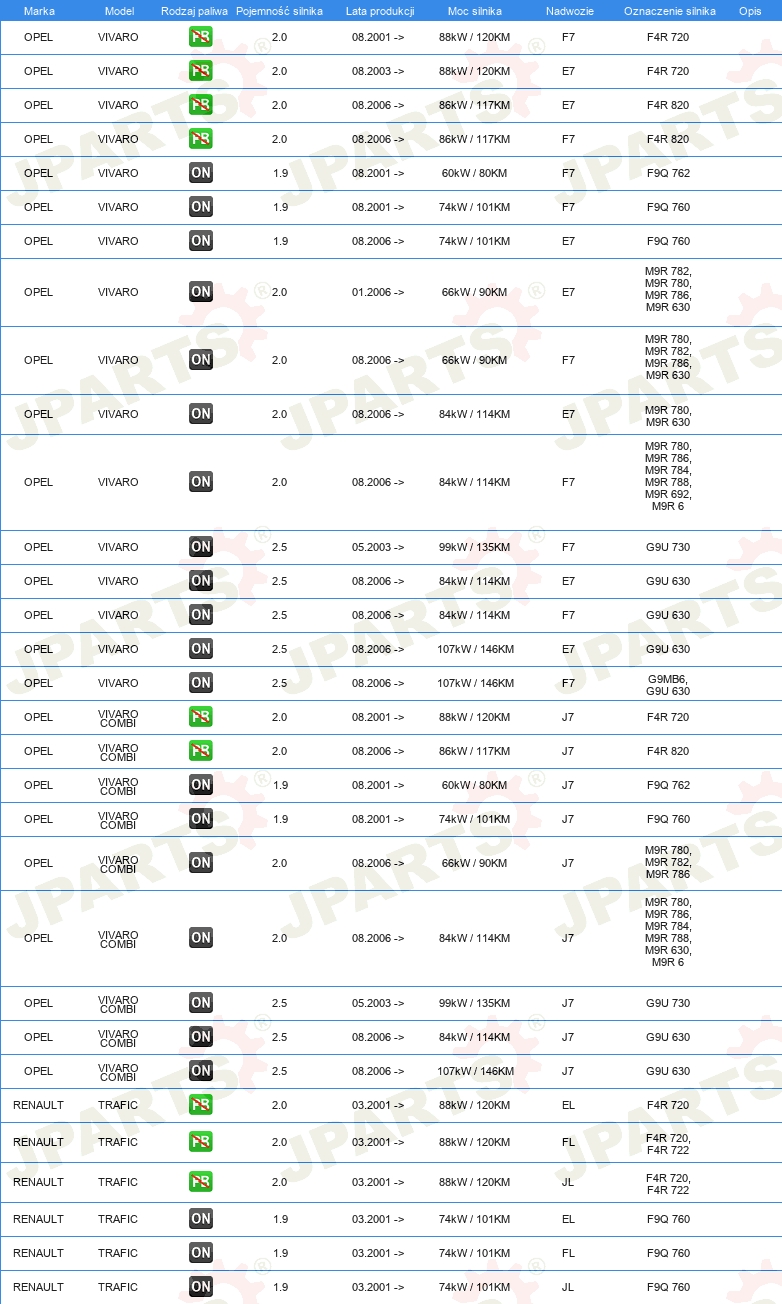Click '60kW / 80KM' in the Vivaro F7 row
This screenshot has width=782, height=1304.
(475, 173)
